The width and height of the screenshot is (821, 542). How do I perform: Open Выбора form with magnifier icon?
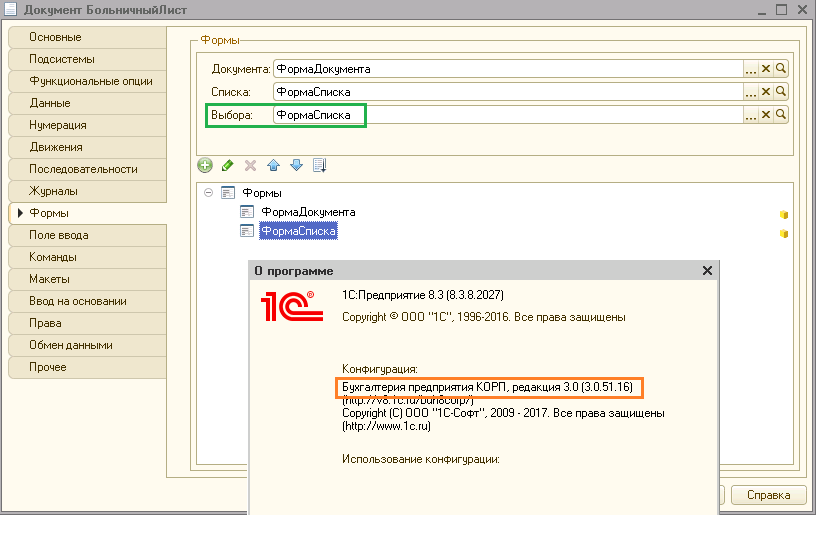[781, 115]
